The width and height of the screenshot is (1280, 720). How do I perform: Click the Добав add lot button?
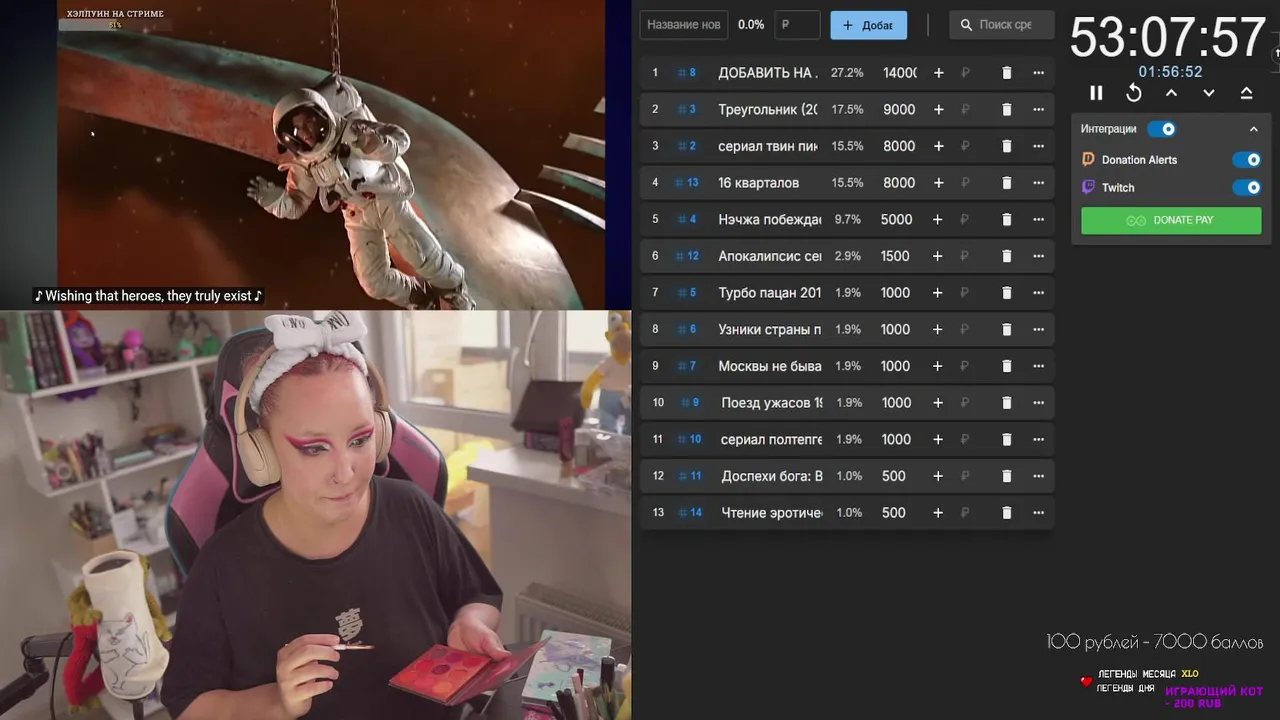(x=868, y=25)
